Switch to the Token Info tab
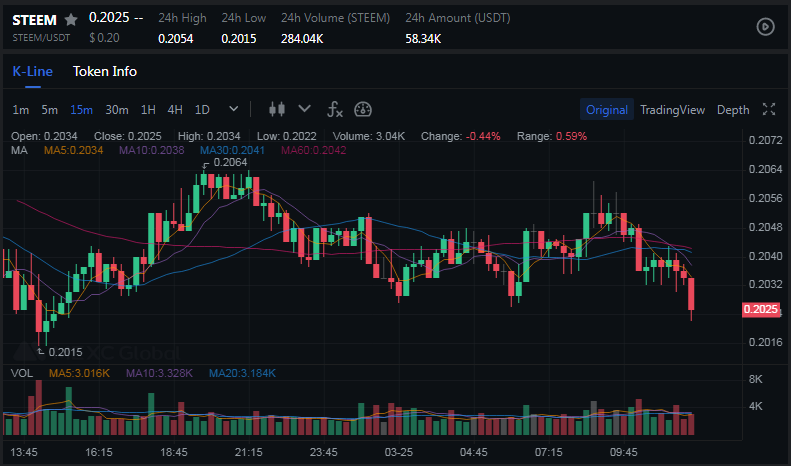This screenshot has height=466, width=791. (x=105, y=71)
